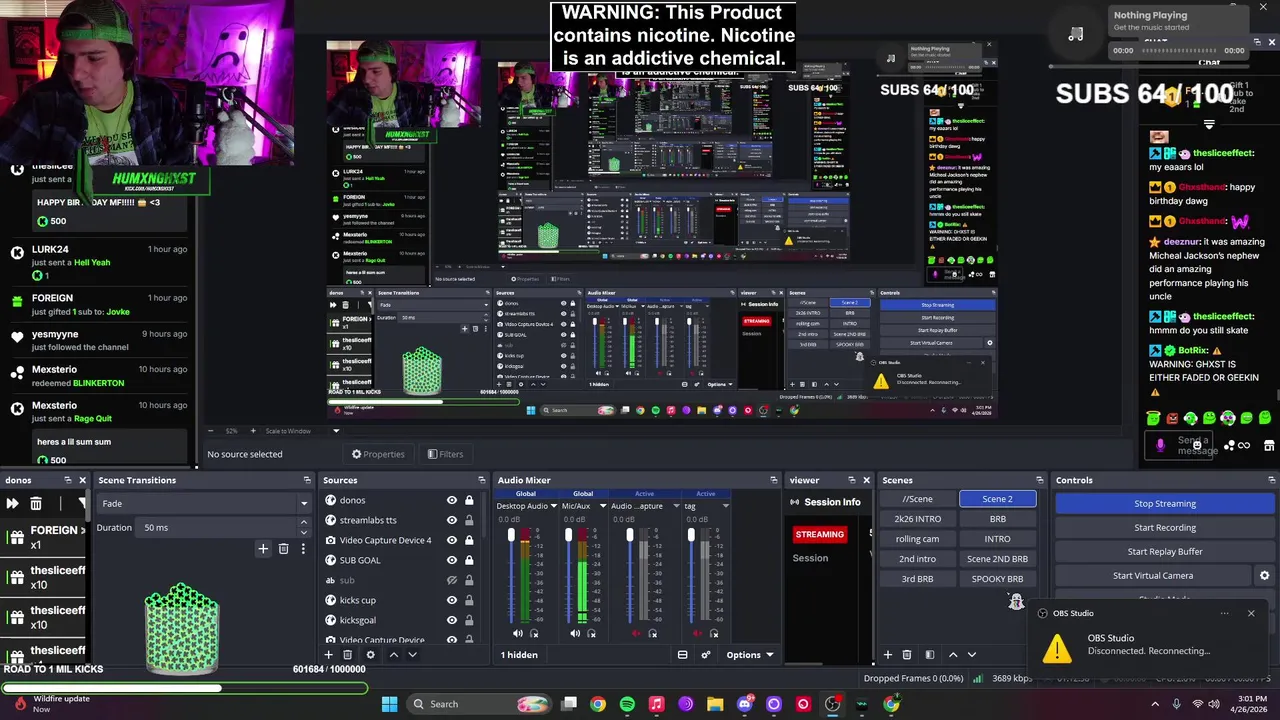Switch to 2k26 INTRO scene
This screenshot has width=1280, height=720.
917,519
